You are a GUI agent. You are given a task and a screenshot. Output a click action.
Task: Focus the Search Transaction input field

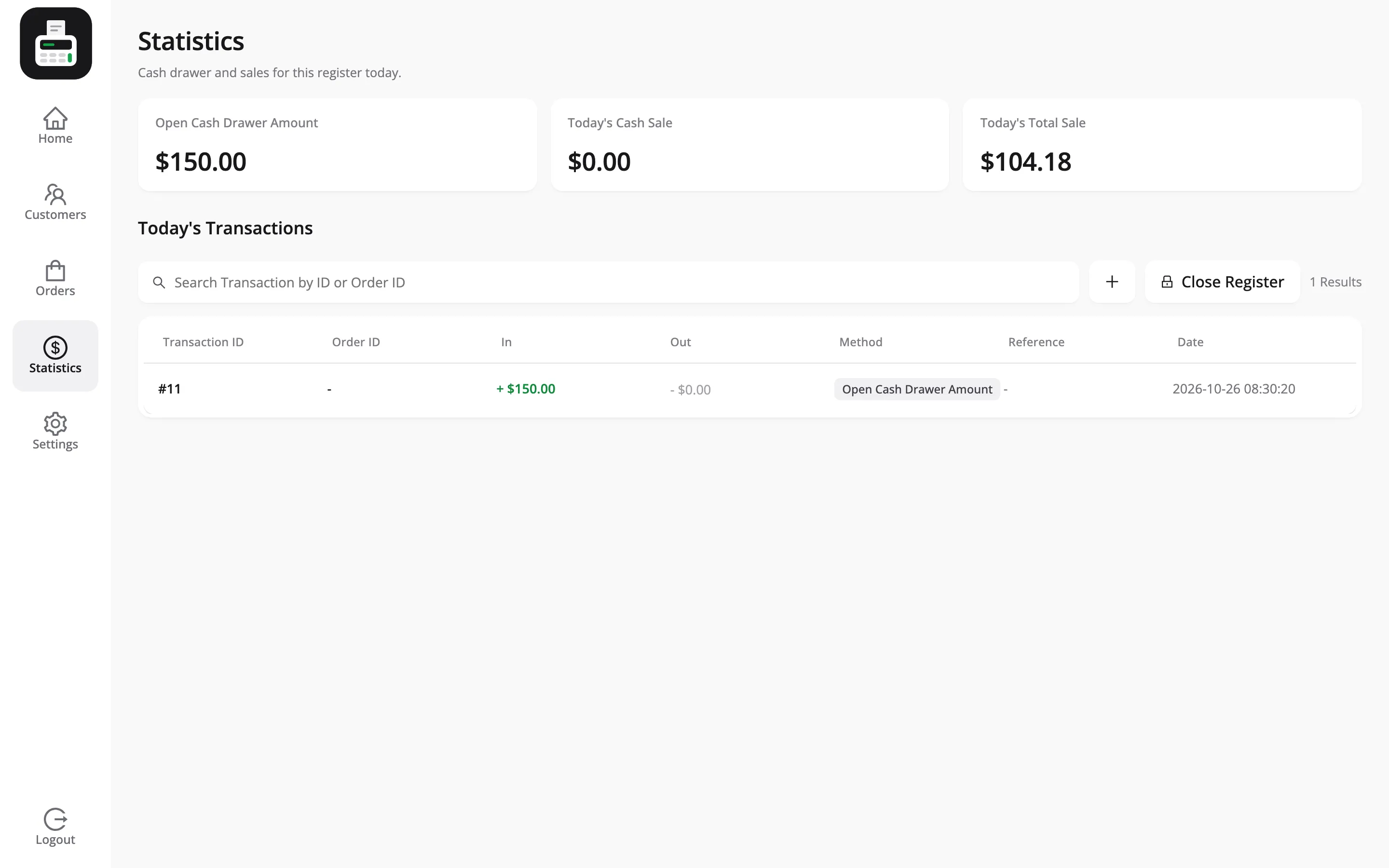pyautogui.click(x=608, y=283)
